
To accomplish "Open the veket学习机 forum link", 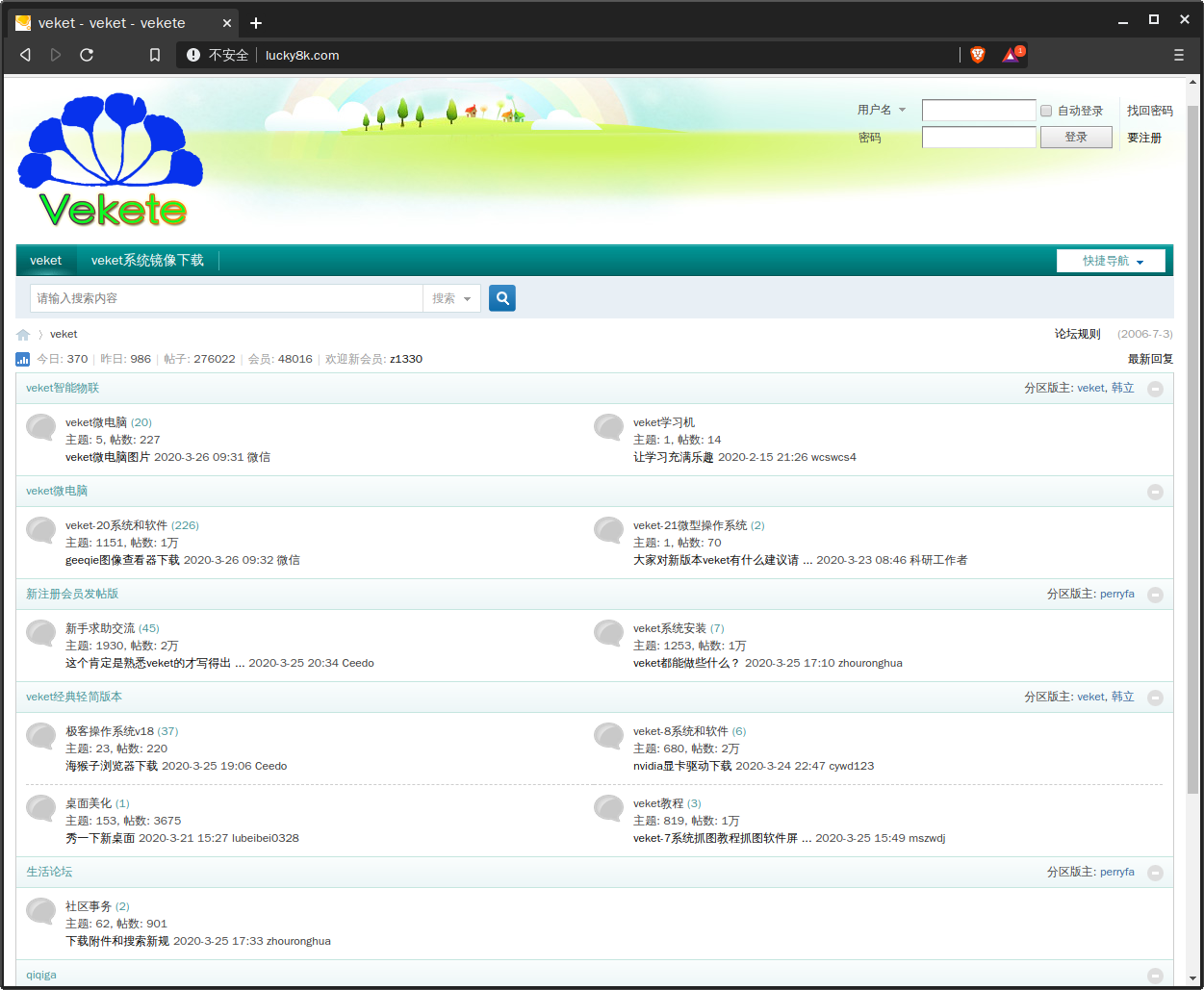I will click(x=664, y=422).
